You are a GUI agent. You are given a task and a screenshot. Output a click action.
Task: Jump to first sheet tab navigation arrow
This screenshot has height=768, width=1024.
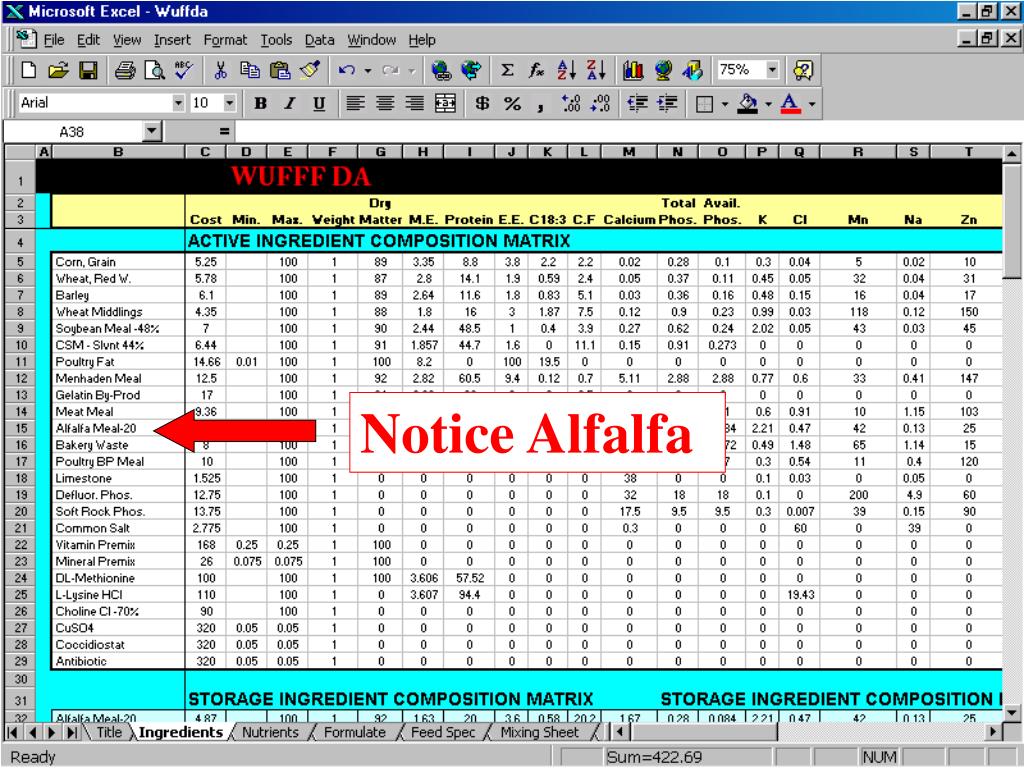[12, 733]
